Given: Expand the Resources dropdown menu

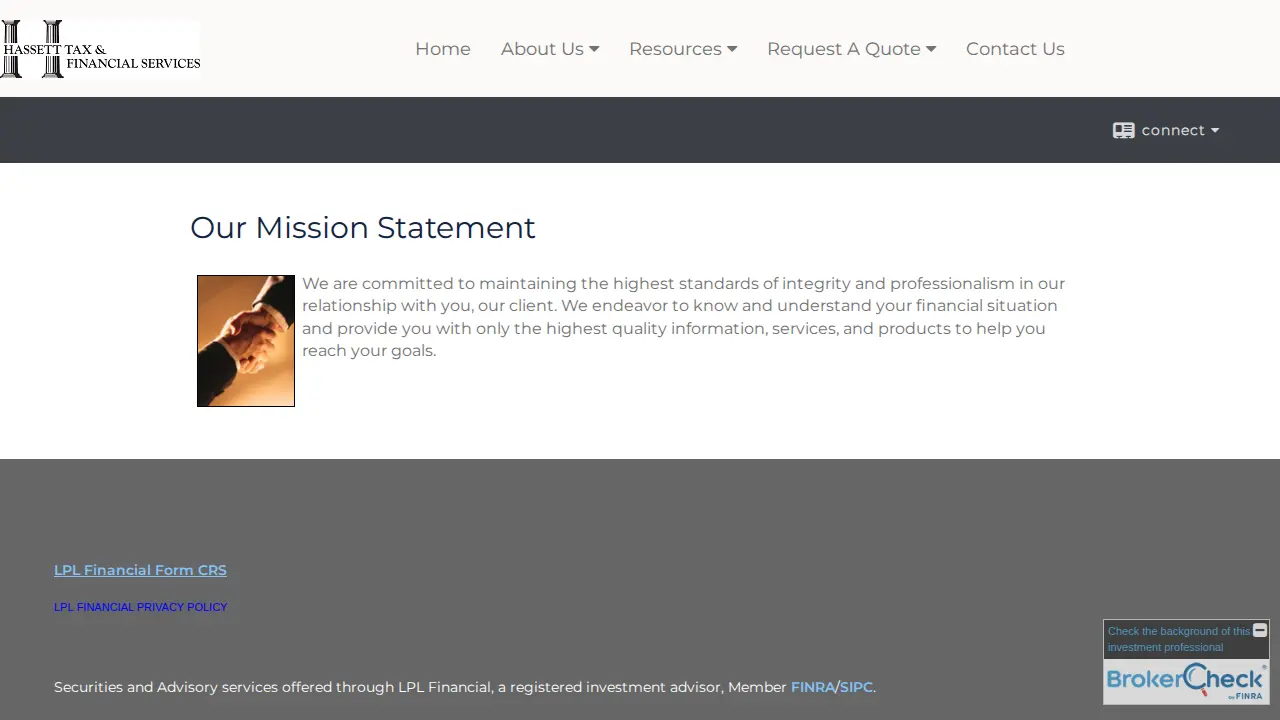Looking at the screenshot, I should pyautogui.click(x=683, y=49).
